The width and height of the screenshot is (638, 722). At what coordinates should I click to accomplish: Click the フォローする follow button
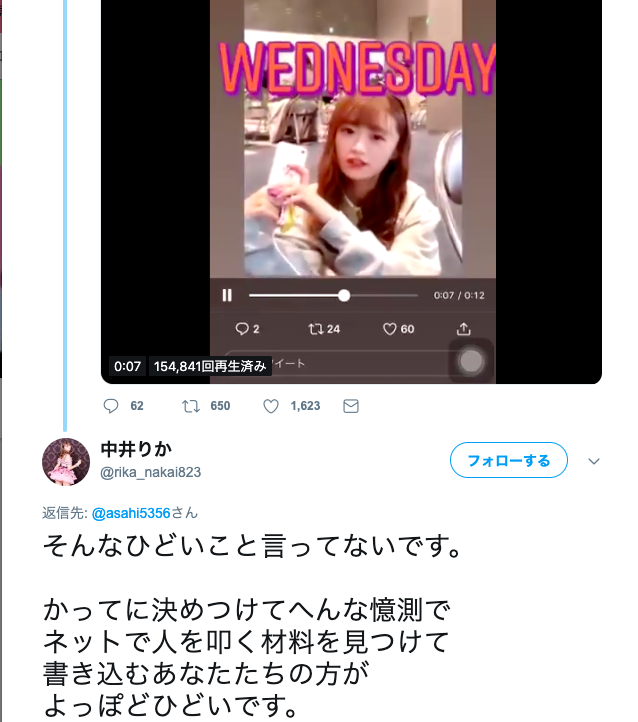pos(509,460)
